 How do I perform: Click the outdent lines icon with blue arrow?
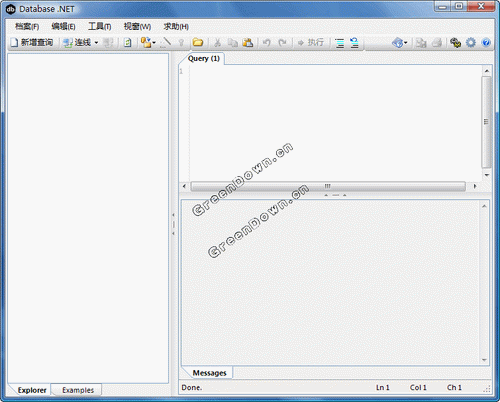pos(354,43)
